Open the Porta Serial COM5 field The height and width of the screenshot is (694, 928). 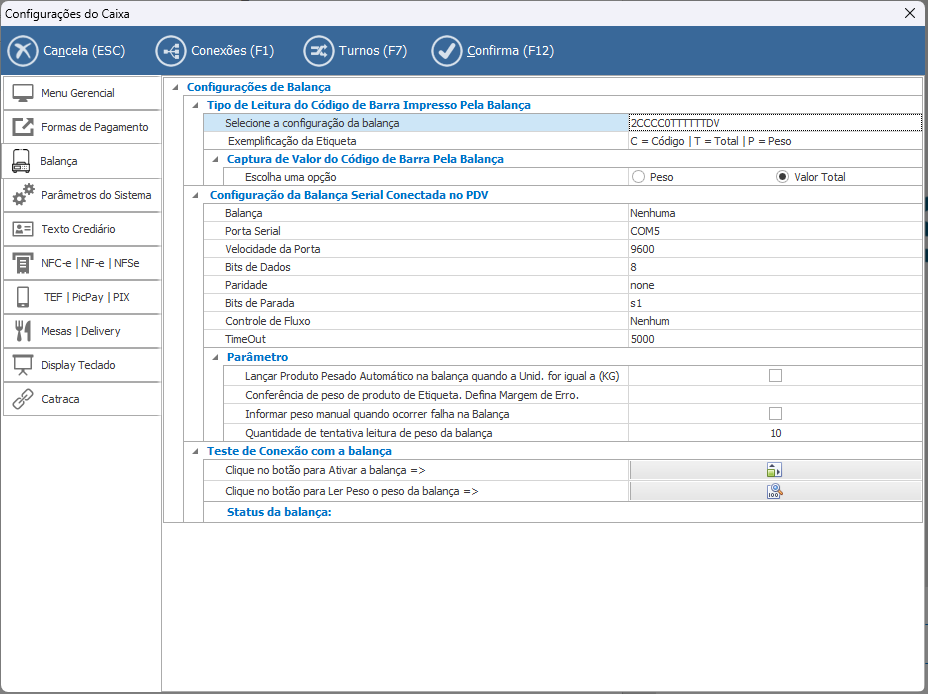point(773,231)
